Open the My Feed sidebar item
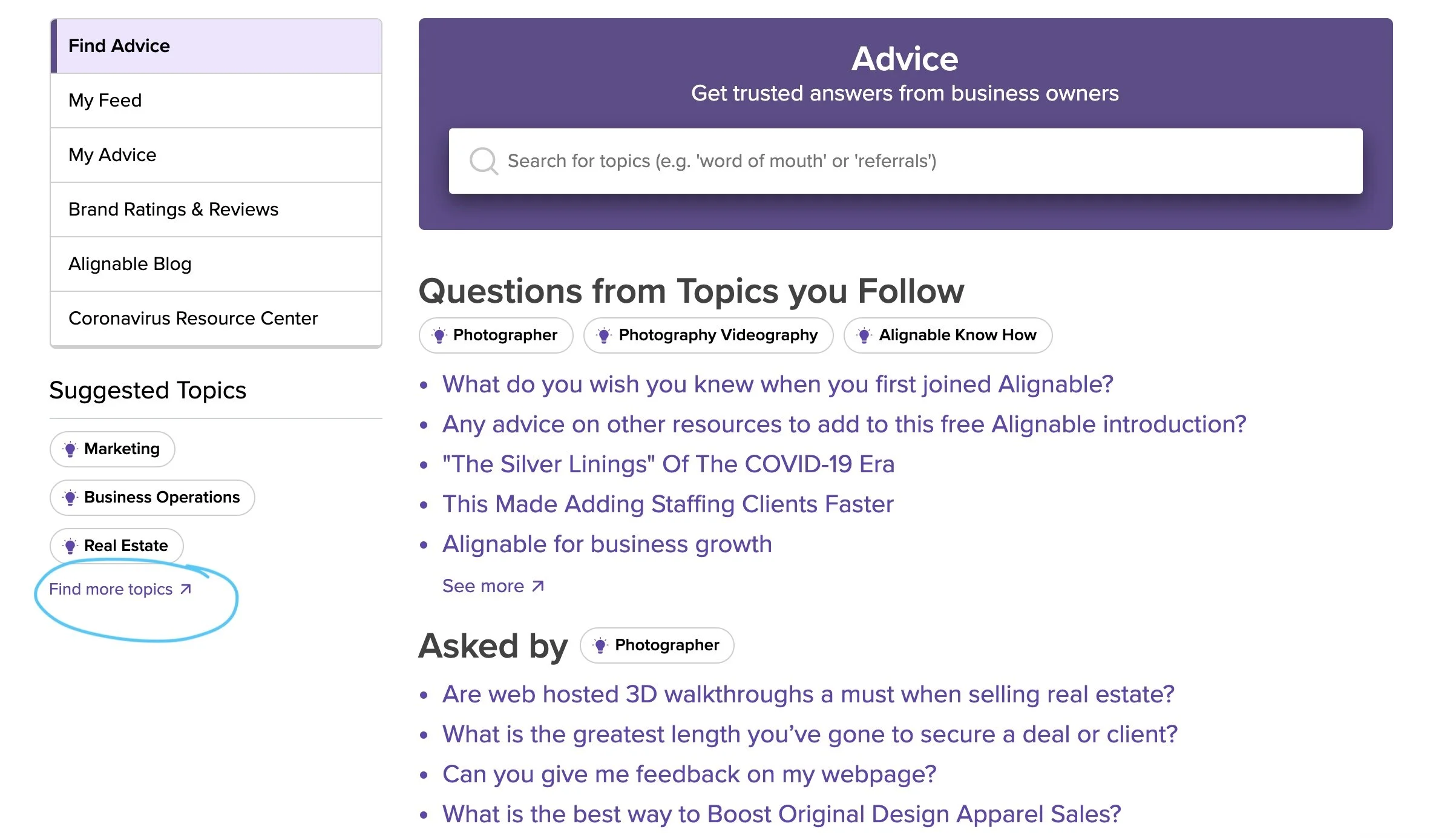The width and height of the screenshot is (1456, 838). click(215, 101)
